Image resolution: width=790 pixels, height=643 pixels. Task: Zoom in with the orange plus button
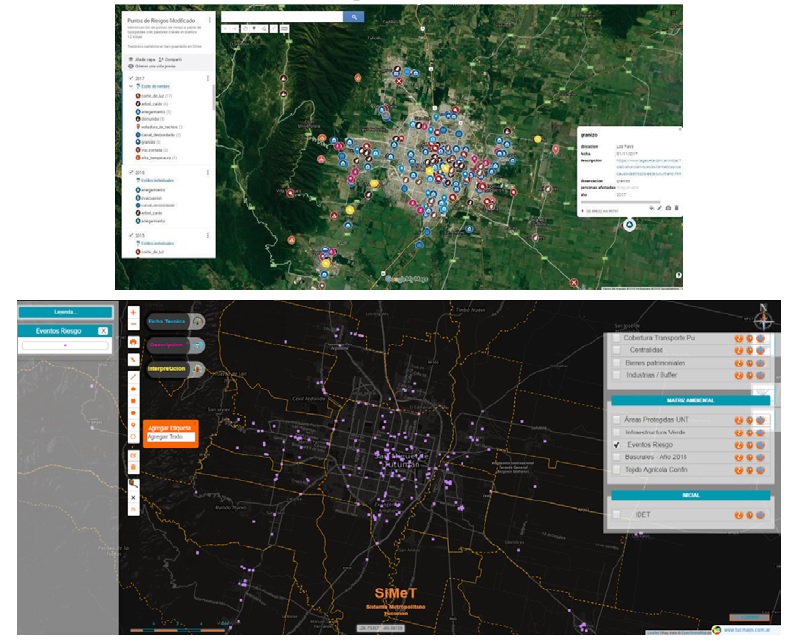[134, 312]
